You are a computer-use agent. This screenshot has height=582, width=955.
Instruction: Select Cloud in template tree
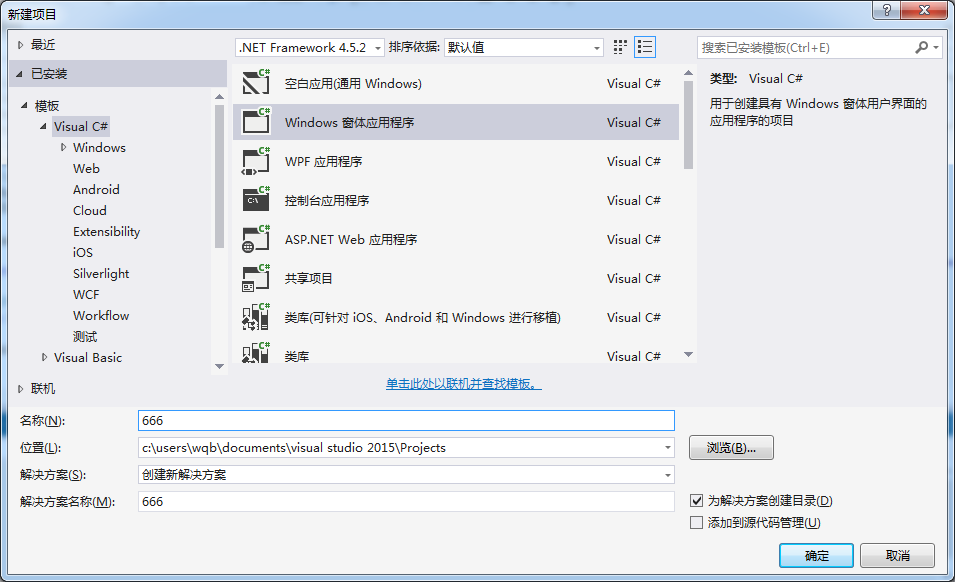pos(90,211)
